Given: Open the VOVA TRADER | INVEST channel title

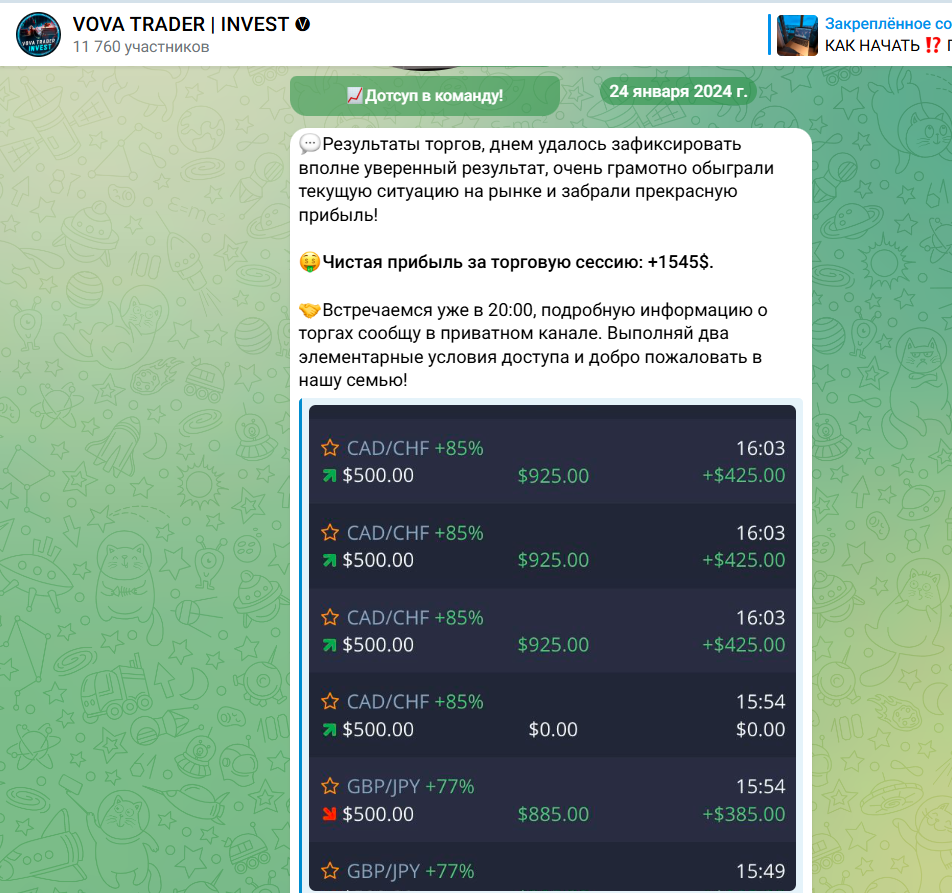Looking at the screenshot, I should (181, 24).
